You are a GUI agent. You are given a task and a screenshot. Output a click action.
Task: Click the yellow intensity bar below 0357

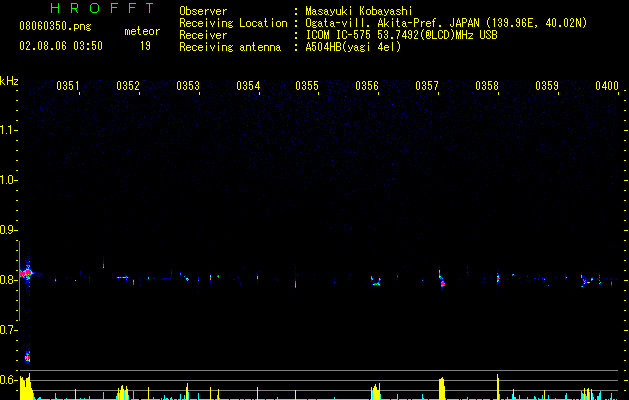tap(442, 388)
